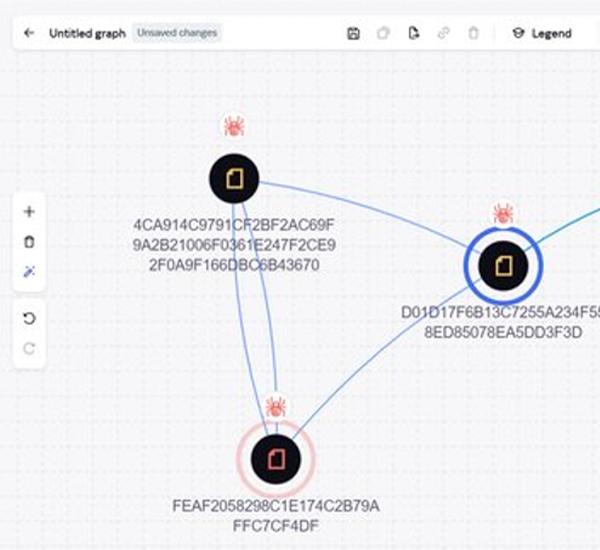This screenshot has height=550, width=600.
Task: Click hash label 4CA914C9791CF2BF2AC69F
Action: (x=234, y=245)
